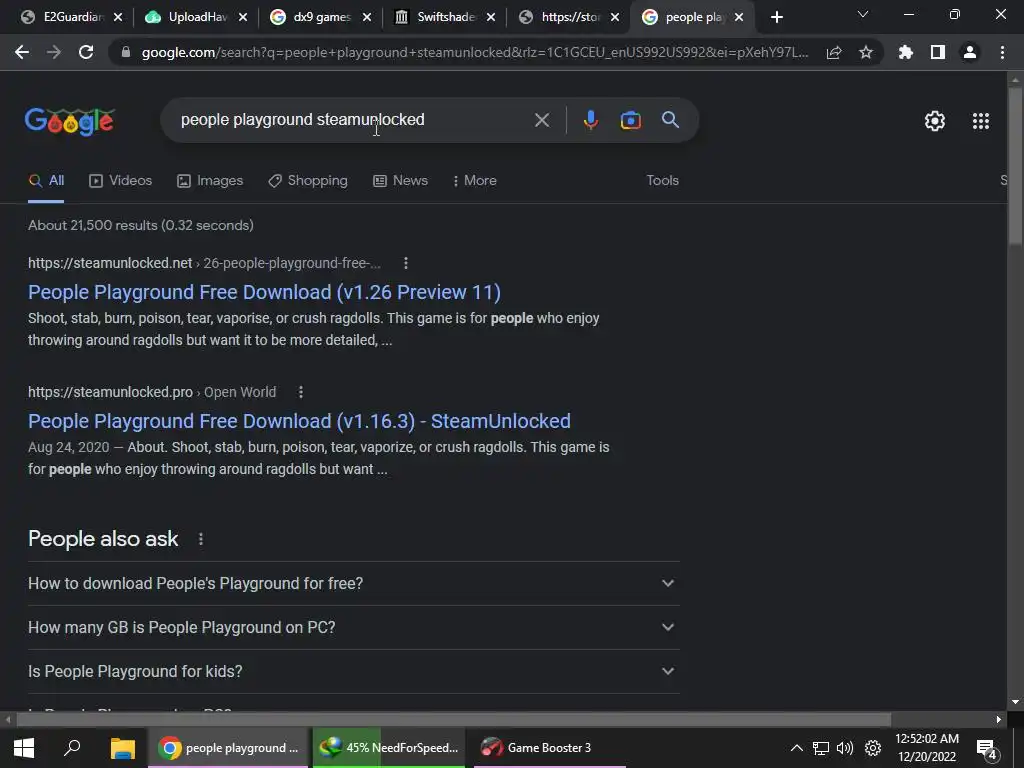Toggle the Chrome side panel icon

click(x=938, y=52)
